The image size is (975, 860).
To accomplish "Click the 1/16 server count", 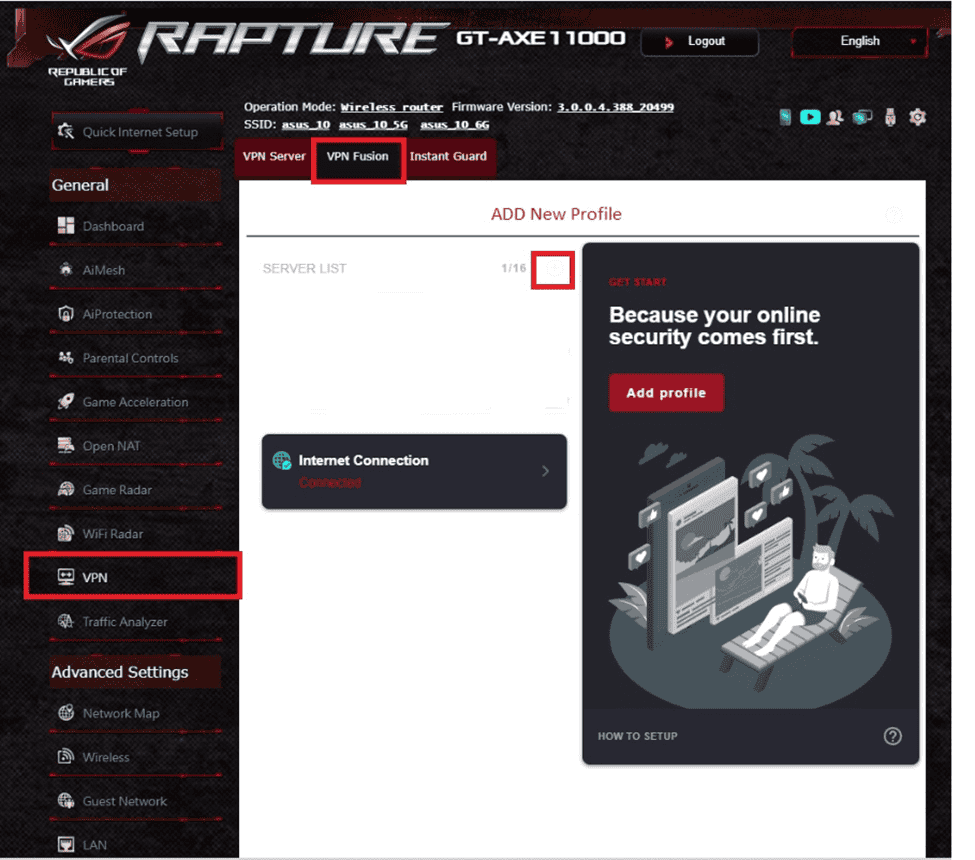I will [514, 268].
